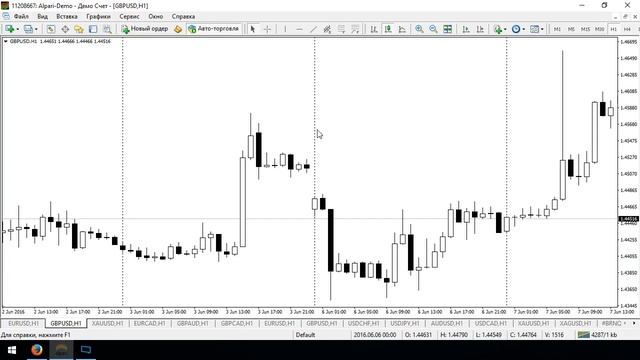The width and height of the screenshot is (640, 360).
Task: Open the Windows Start button
Action: pos(12,350)
